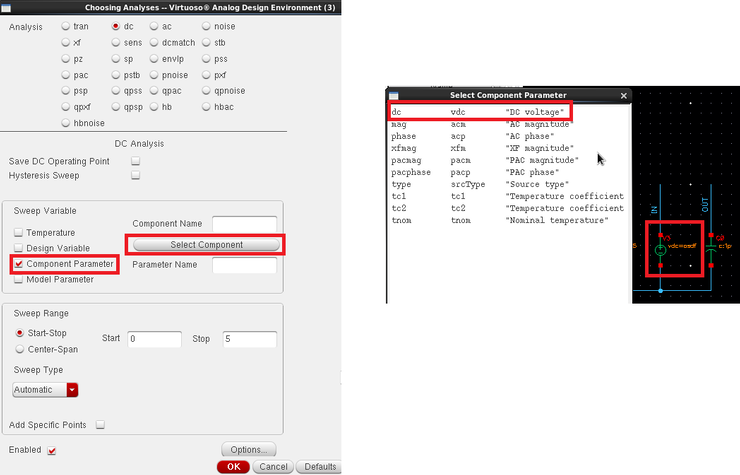Click the capacitor symbol in the schematic
Image resolution: width=740 pixels, height=475 pixels.
pos(710,247)
